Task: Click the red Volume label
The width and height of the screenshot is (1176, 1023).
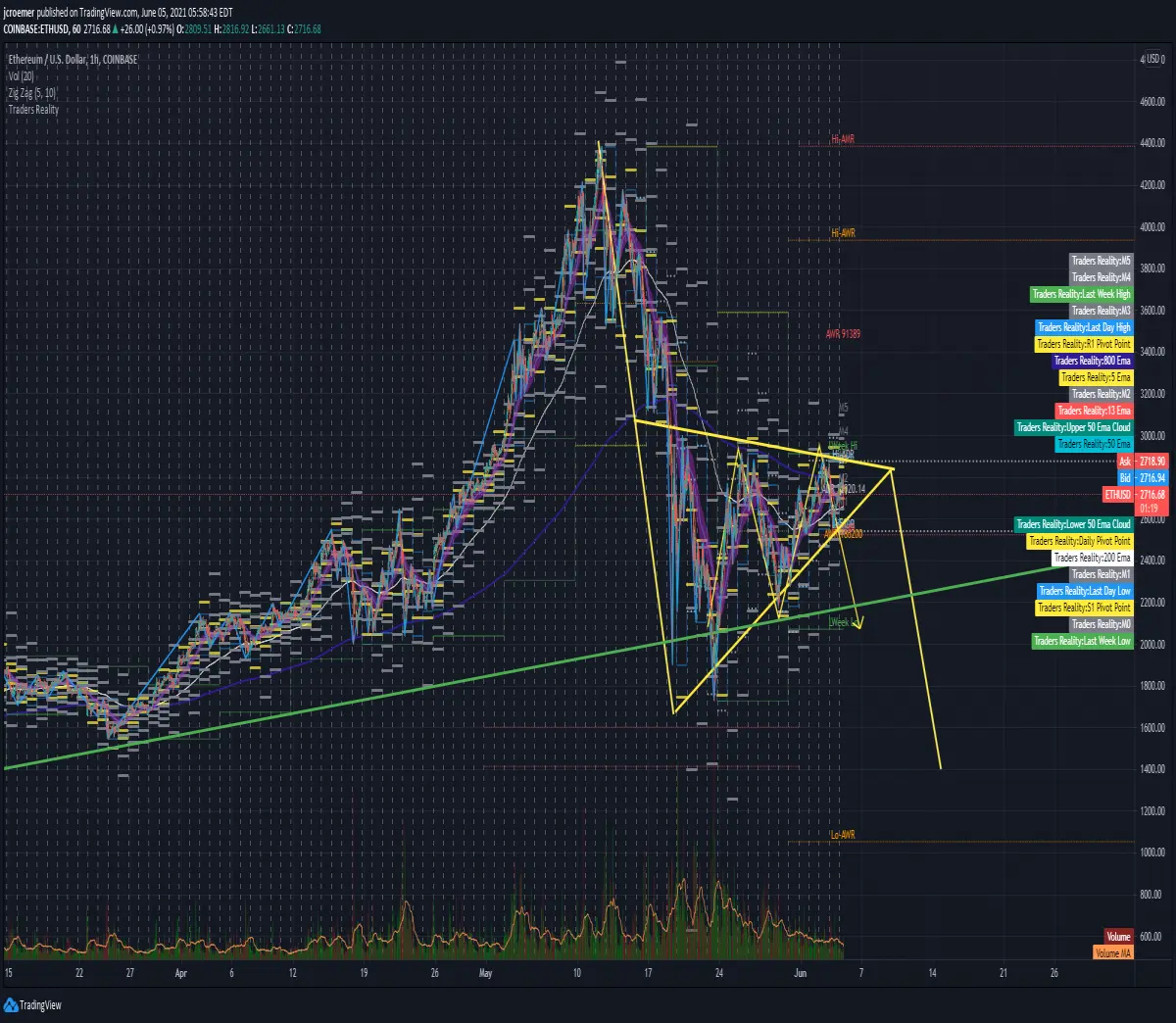Action: pyautogui.click(x=1118, y=937)
